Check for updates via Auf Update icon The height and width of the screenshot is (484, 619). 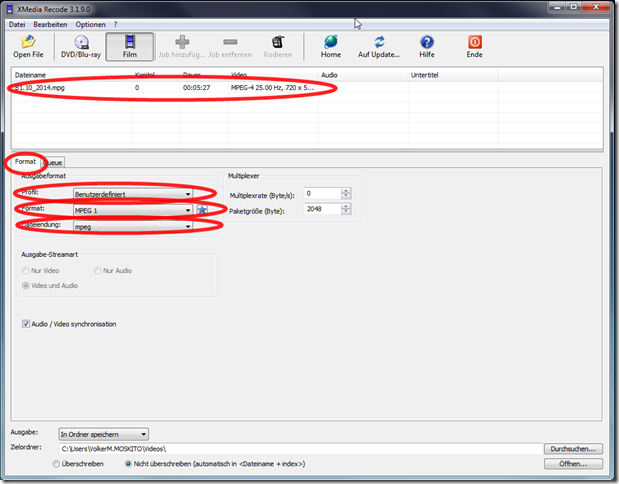379,46
